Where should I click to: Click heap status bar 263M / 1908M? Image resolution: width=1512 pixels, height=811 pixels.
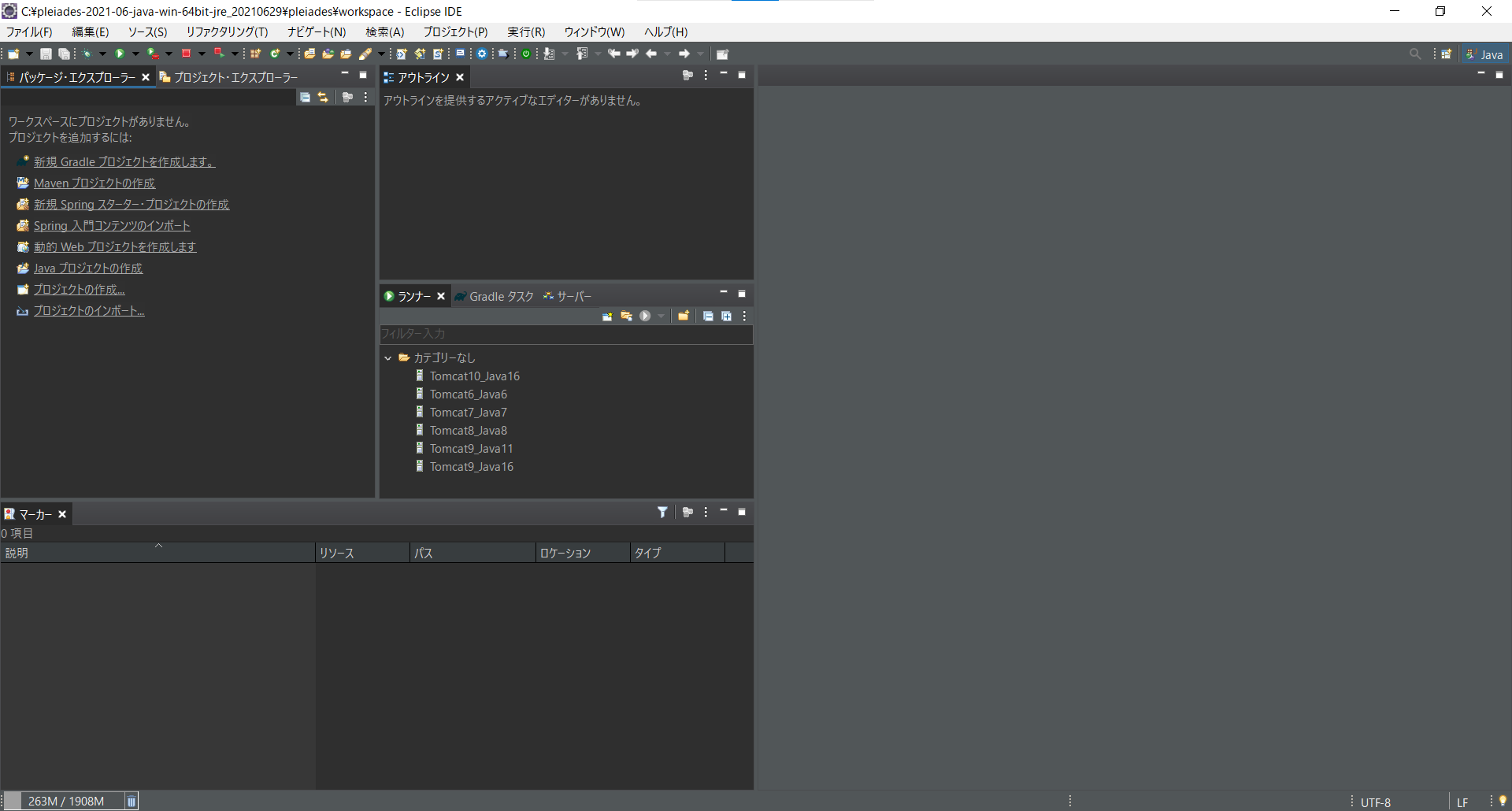click(x=66, y=801)
